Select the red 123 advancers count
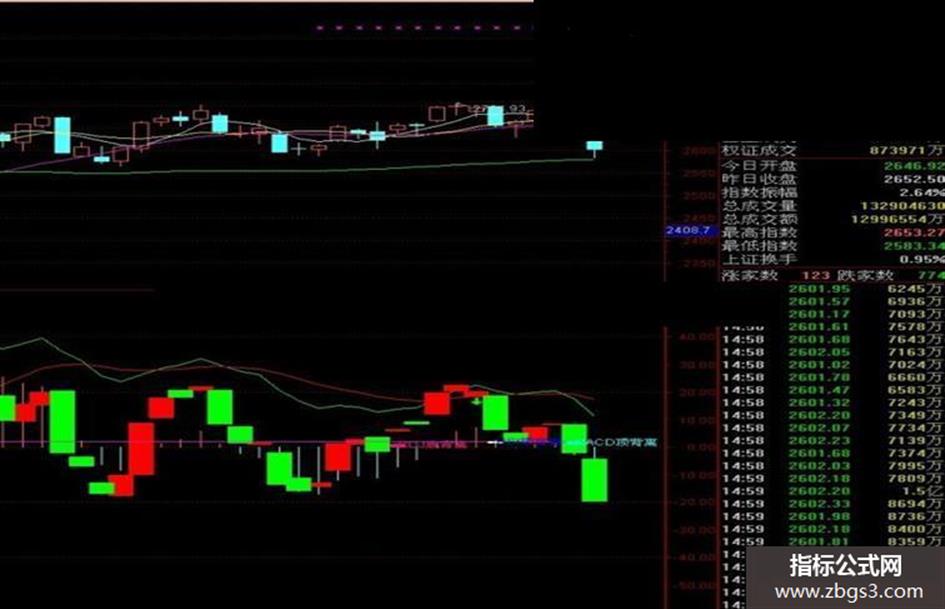The width and height of the screenshot is (945, 609). point(816,276)
